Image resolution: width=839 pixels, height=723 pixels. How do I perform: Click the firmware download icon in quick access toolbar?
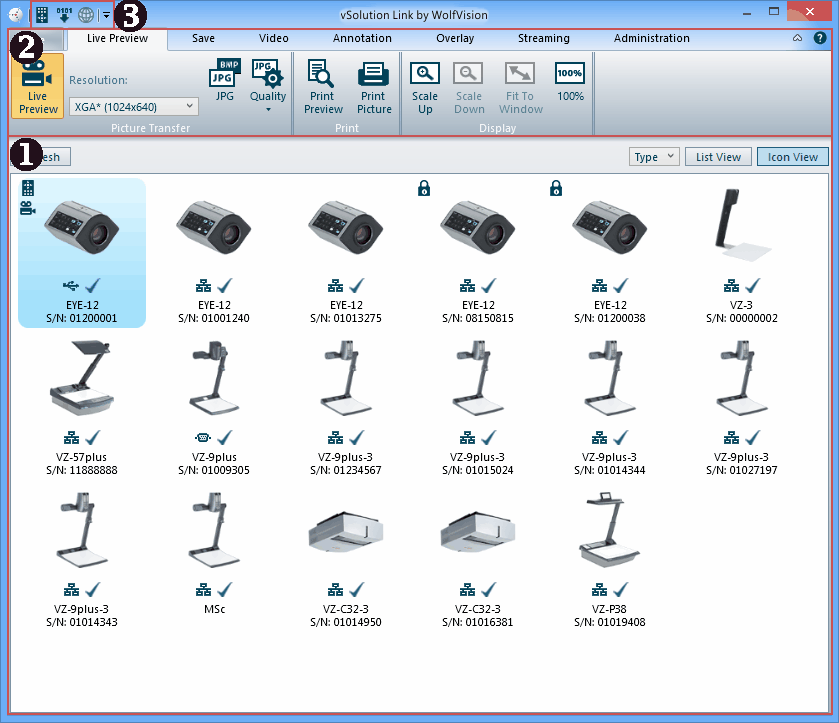[64, 14]
